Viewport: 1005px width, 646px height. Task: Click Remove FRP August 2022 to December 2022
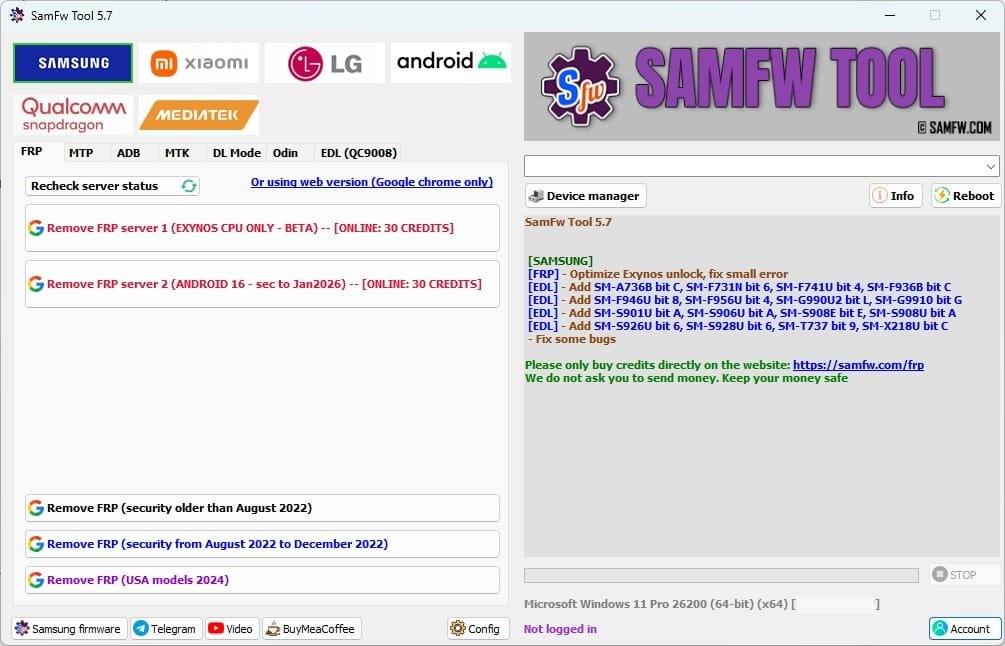pyautogui.click(x=262, y=544)
